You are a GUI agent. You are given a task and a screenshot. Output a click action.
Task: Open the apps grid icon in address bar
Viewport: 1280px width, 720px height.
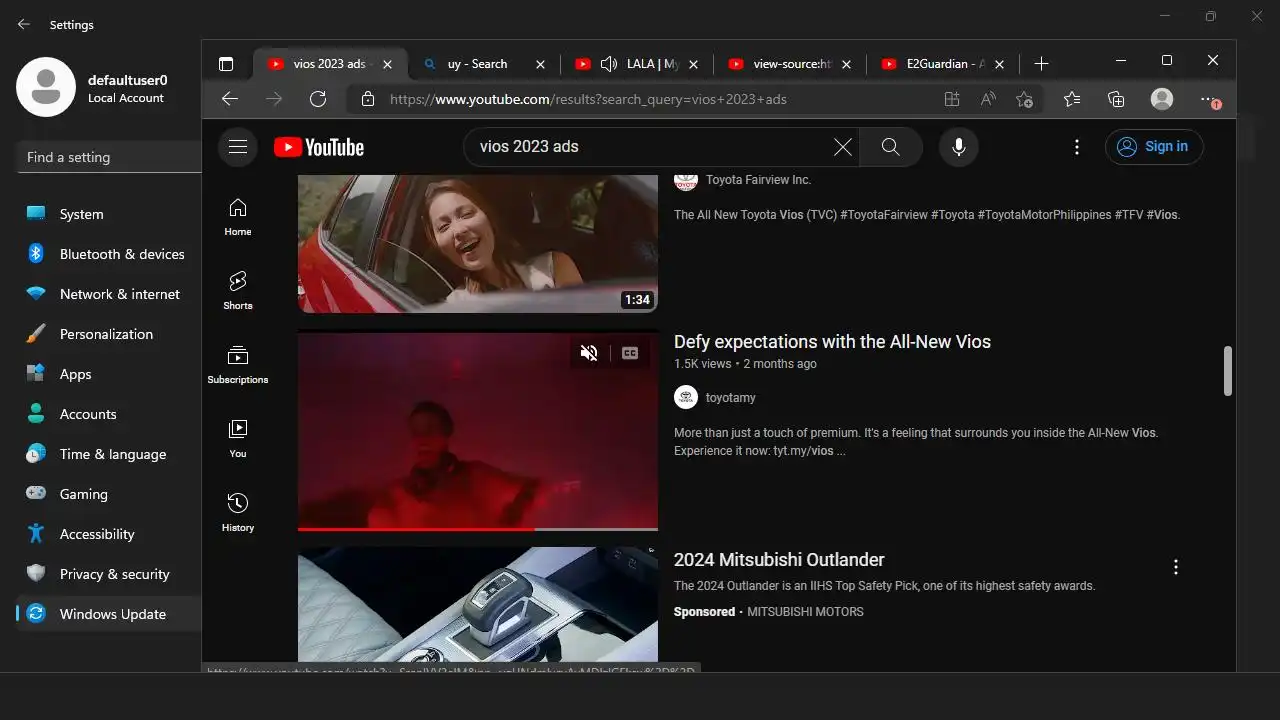[951, 99]
